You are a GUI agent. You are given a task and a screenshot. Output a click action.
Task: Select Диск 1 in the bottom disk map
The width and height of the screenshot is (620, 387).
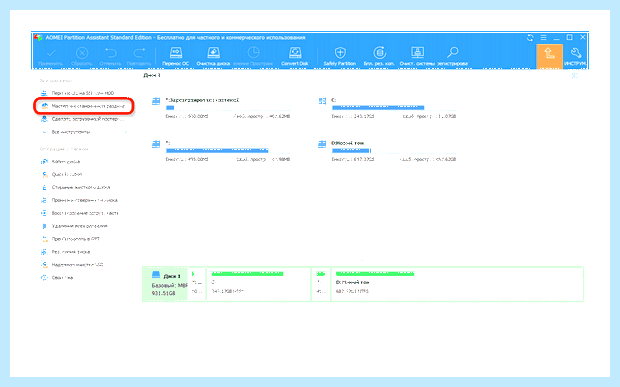click(164, 285)
